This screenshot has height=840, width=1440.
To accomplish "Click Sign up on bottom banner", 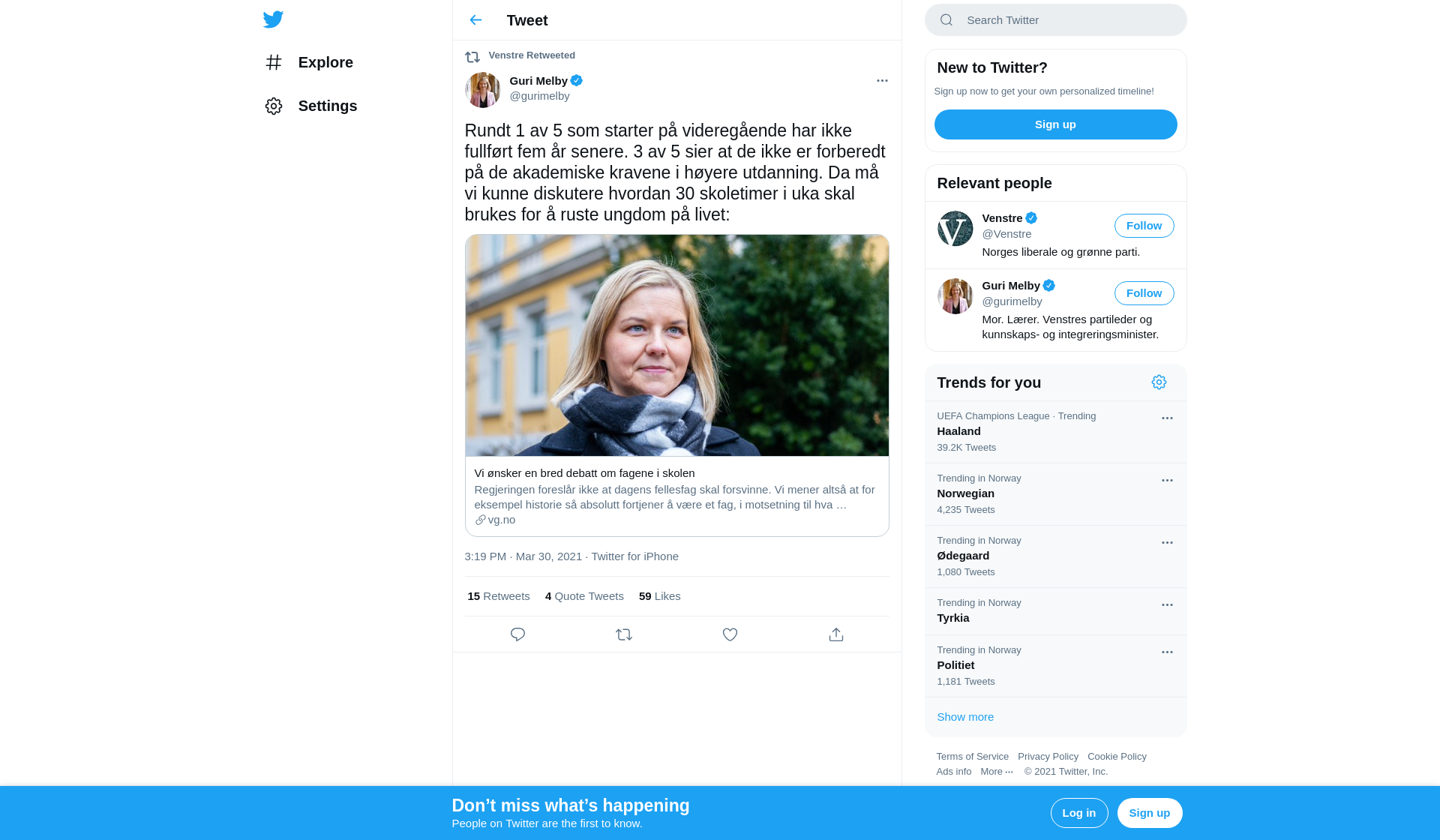I will pyautogui.click(x=1150, y=813).
